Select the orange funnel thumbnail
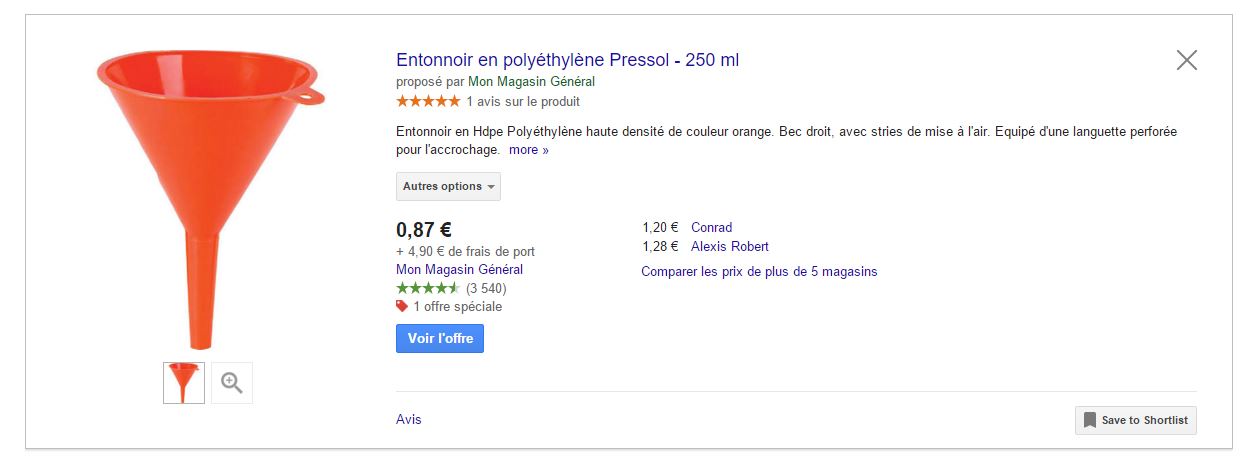1244x463 pixels. 184,383
